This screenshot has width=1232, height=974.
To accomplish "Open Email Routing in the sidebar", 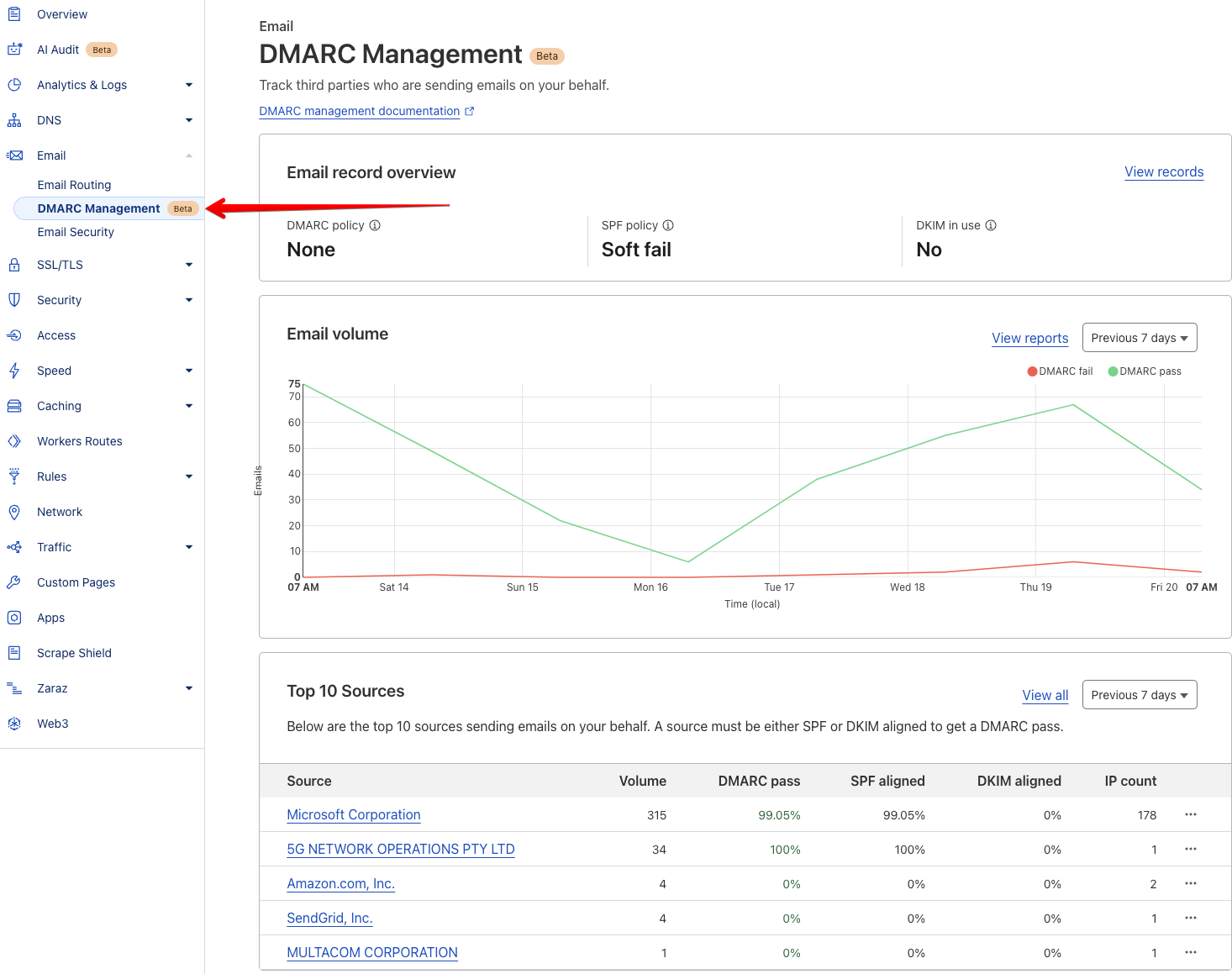I will coord(74,185).
